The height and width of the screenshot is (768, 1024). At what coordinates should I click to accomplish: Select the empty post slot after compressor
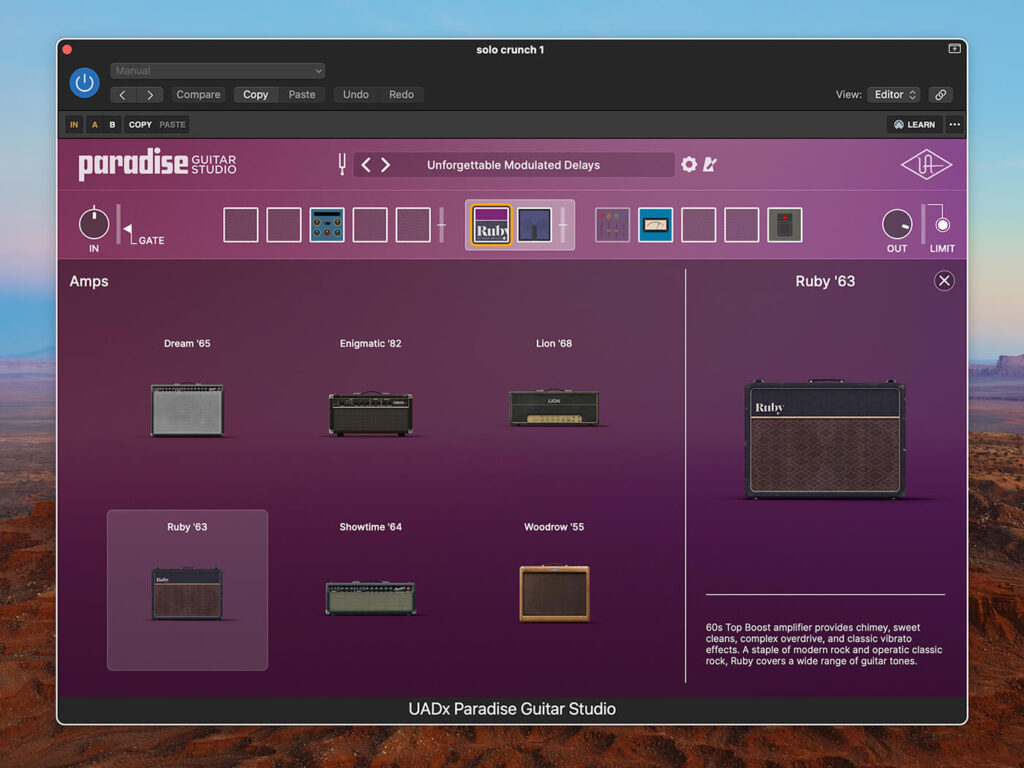pyautogui.click(x=699, y=225)
